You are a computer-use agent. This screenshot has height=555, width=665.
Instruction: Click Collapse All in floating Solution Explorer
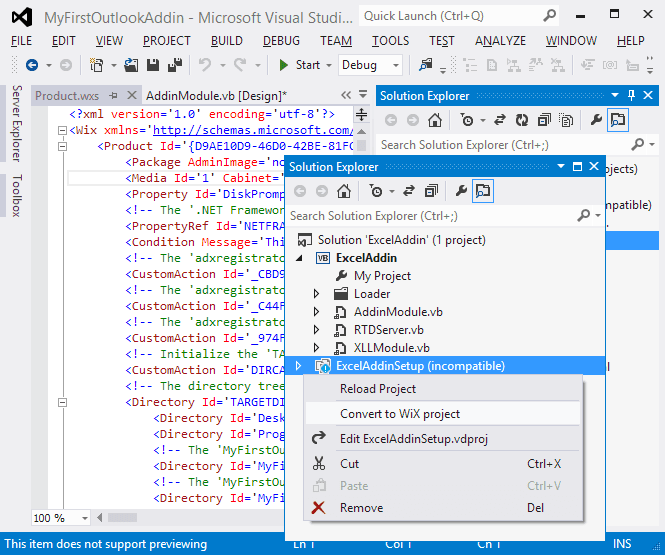pyautogui.click(x=431, y=191)
